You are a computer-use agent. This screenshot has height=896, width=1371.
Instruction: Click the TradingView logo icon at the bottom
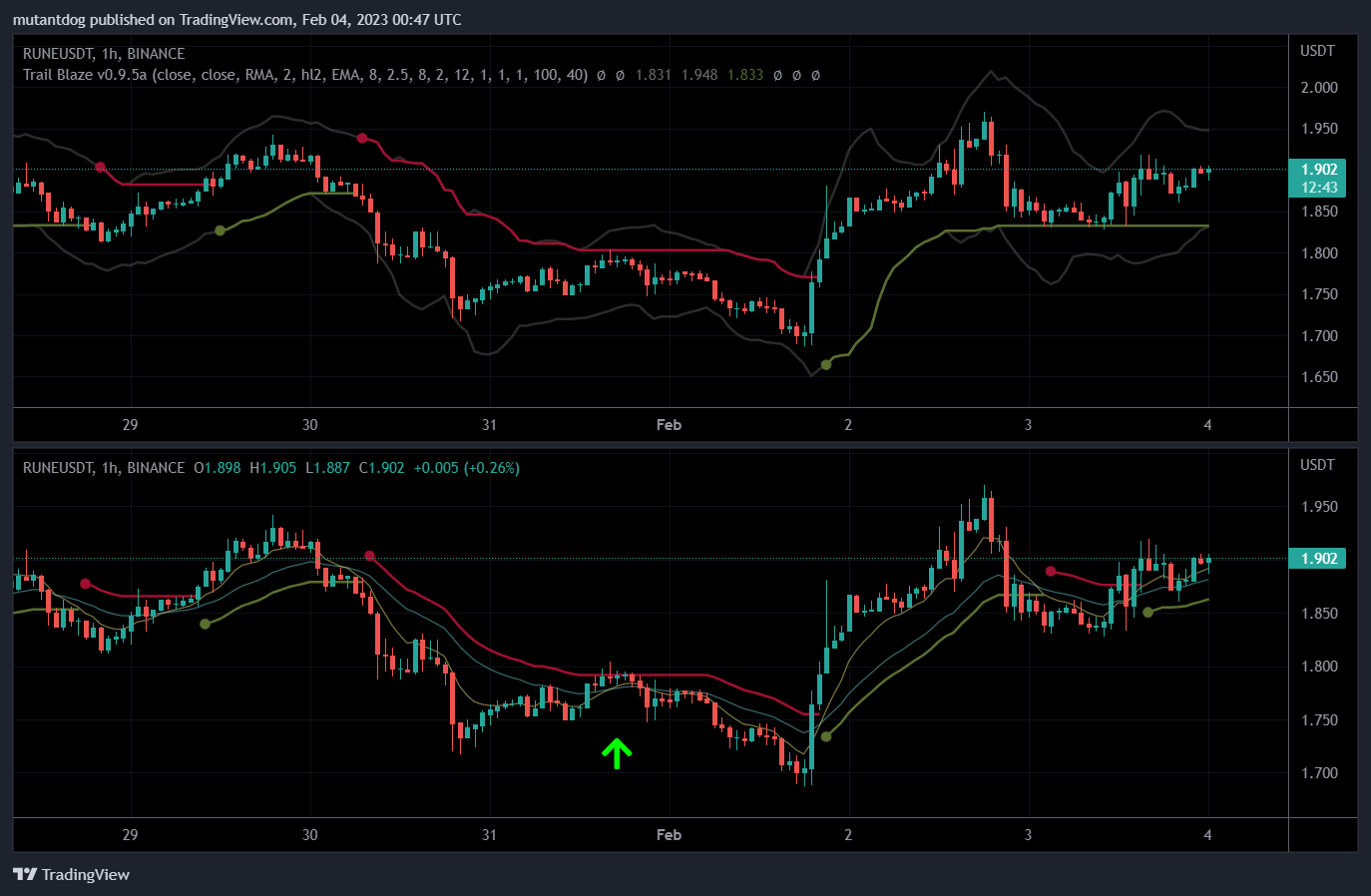[25, 875]
